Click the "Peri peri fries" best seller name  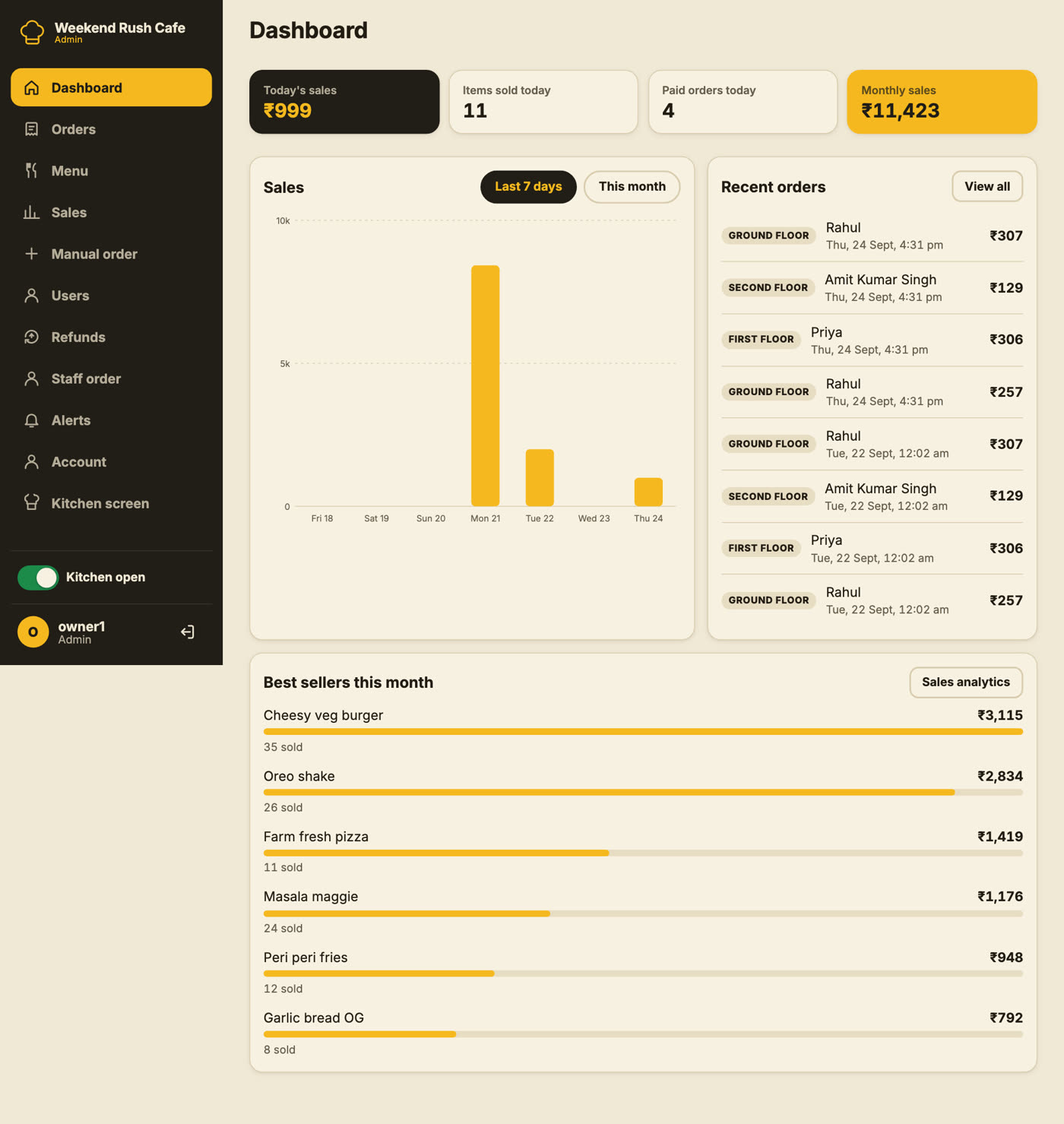pos(306,958)
